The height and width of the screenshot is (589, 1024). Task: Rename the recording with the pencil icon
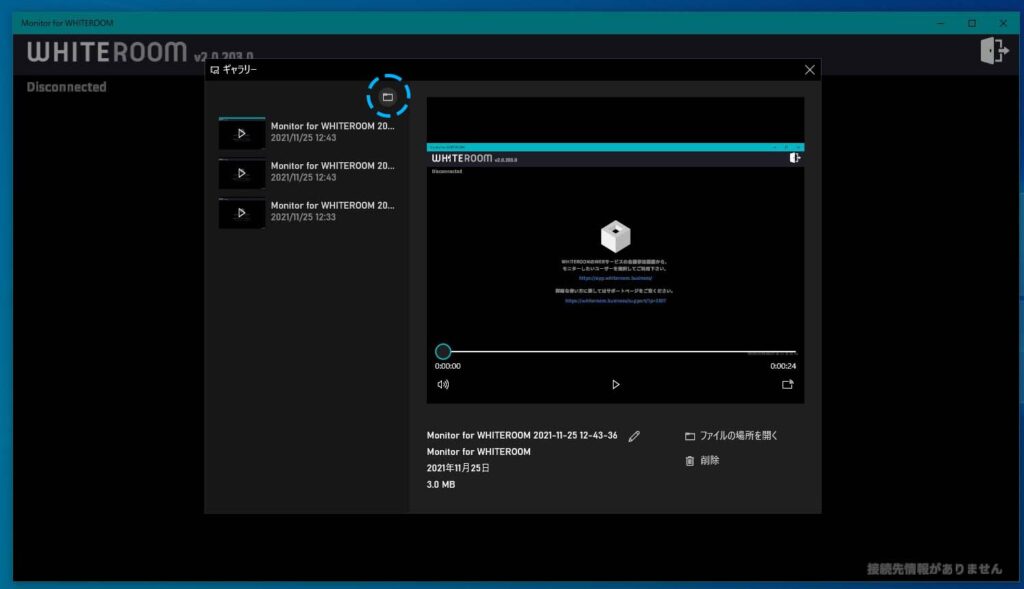pos(634,436)
